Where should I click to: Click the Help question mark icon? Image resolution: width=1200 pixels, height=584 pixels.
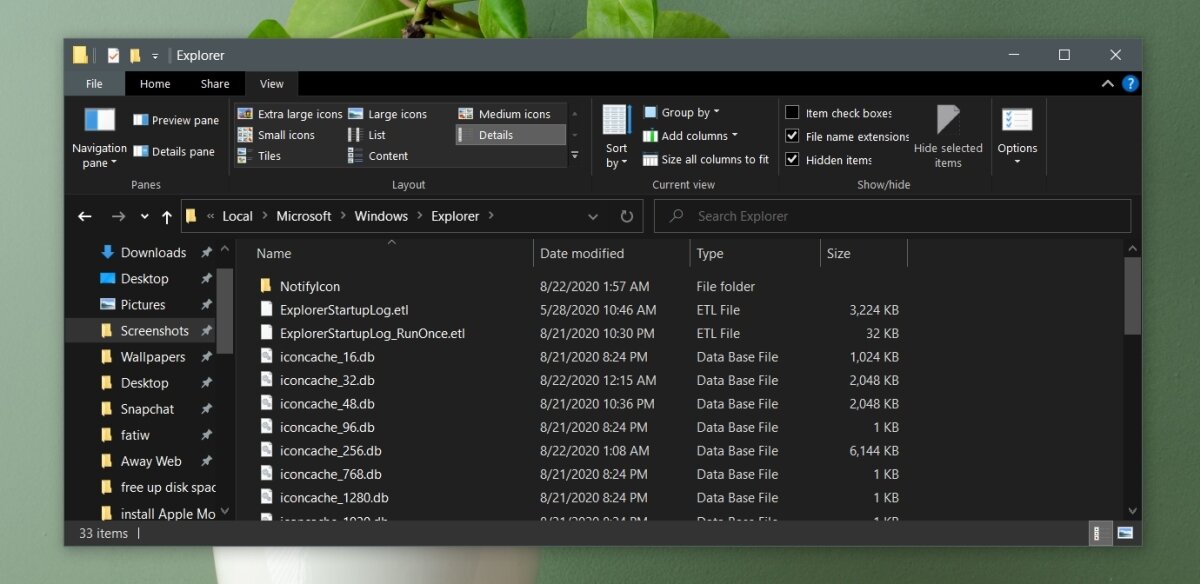coord(1130,84)
